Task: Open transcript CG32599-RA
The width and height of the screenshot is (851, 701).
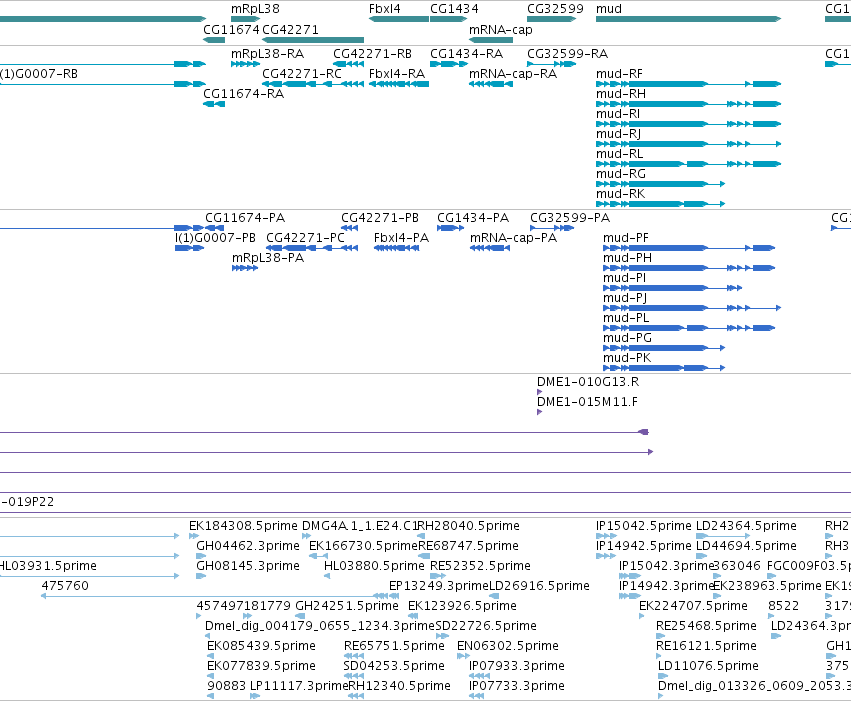Action: (x=567, y=54)
